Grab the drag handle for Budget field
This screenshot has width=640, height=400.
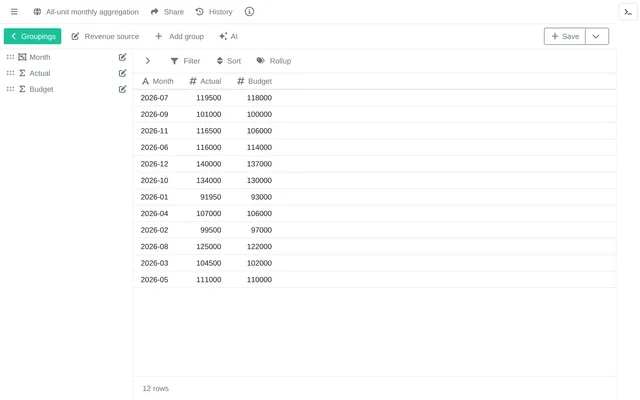(10, 89)
